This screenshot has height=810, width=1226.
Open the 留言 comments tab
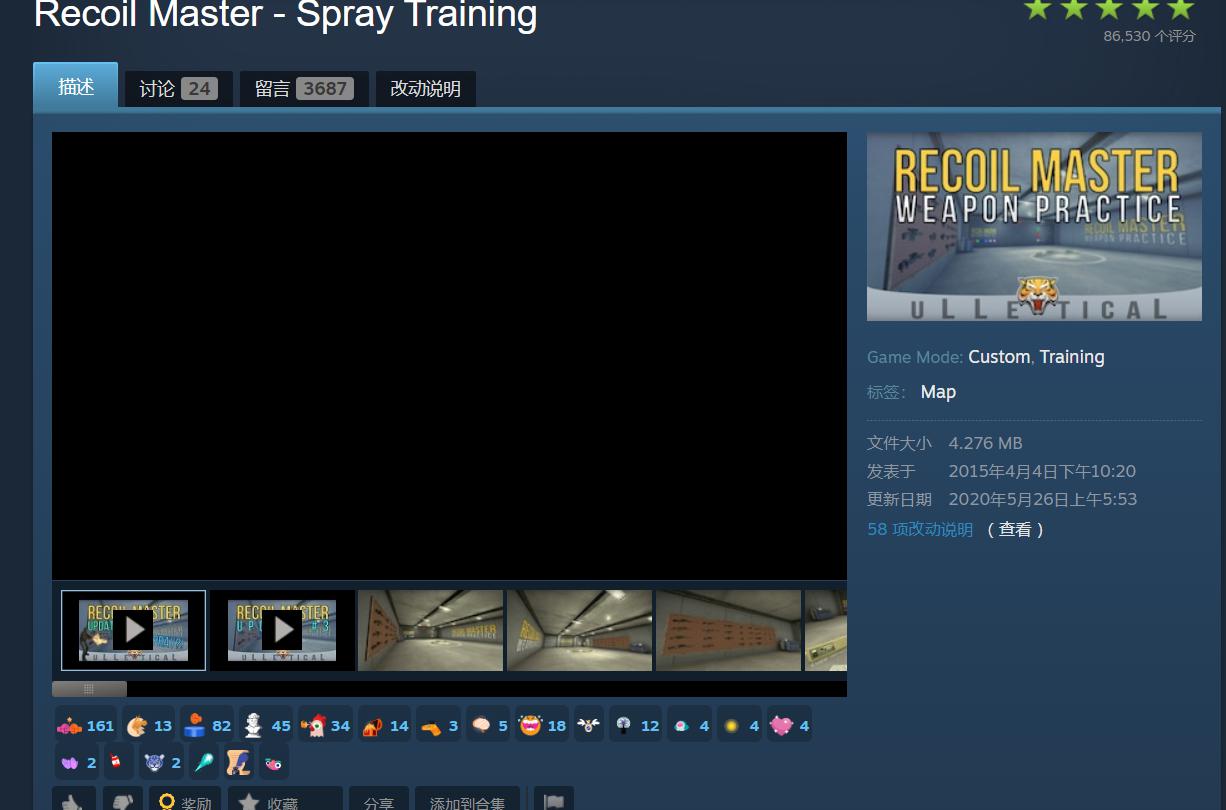click(x=304, y=89)
